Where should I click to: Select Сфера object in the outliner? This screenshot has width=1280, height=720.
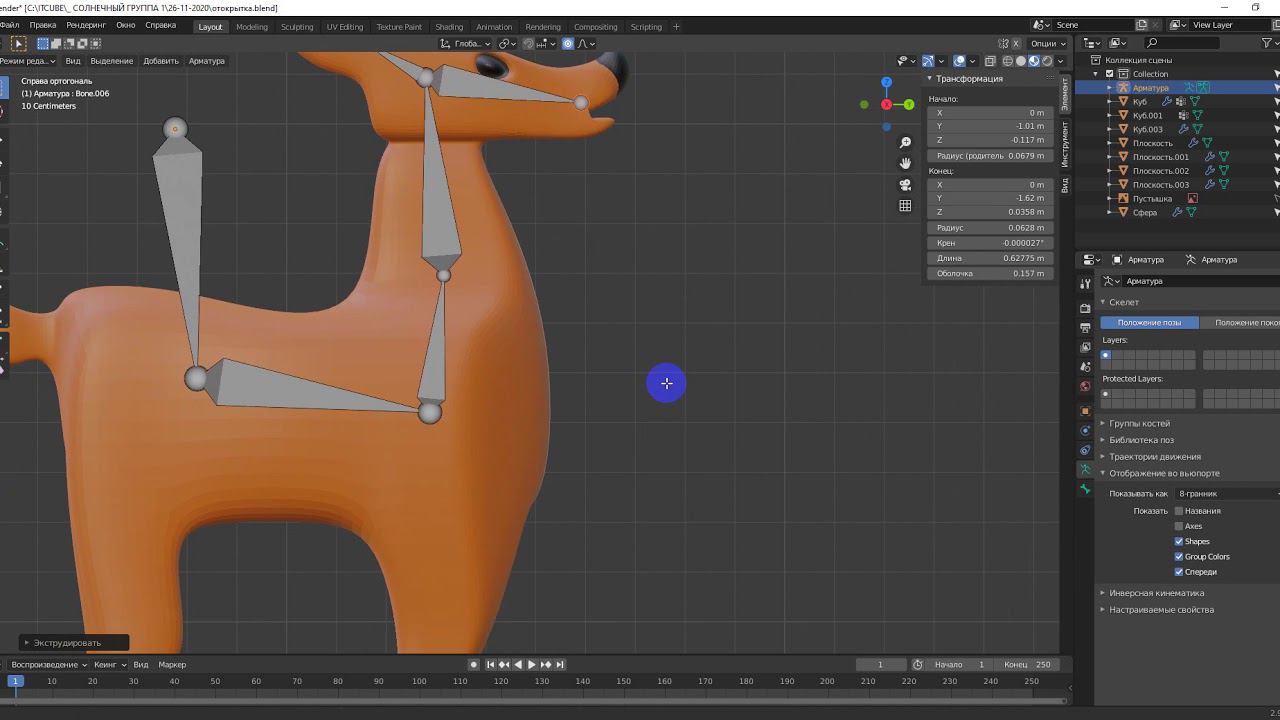click(1145, 213)
